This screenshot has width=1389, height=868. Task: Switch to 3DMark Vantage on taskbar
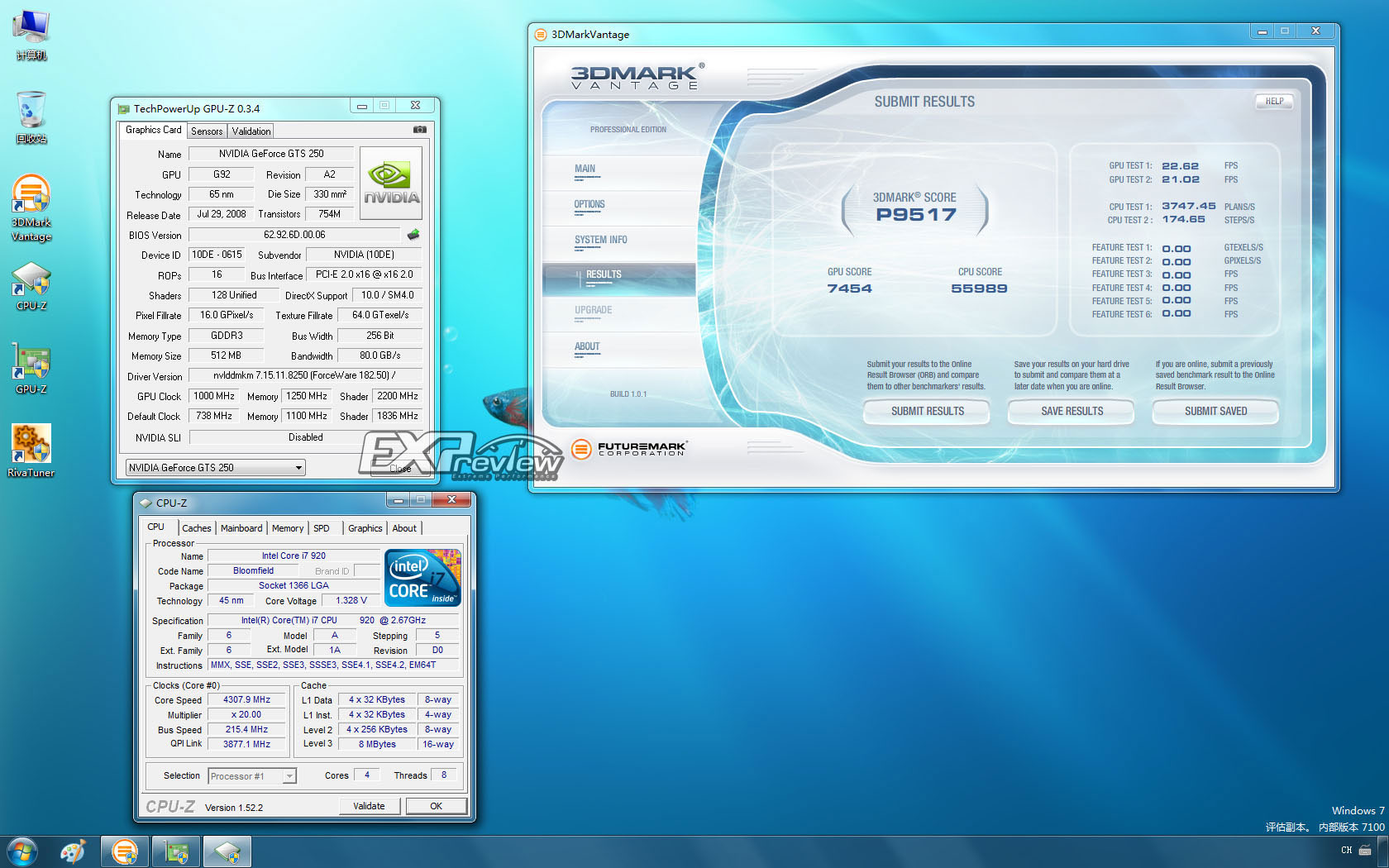point(125,851)
